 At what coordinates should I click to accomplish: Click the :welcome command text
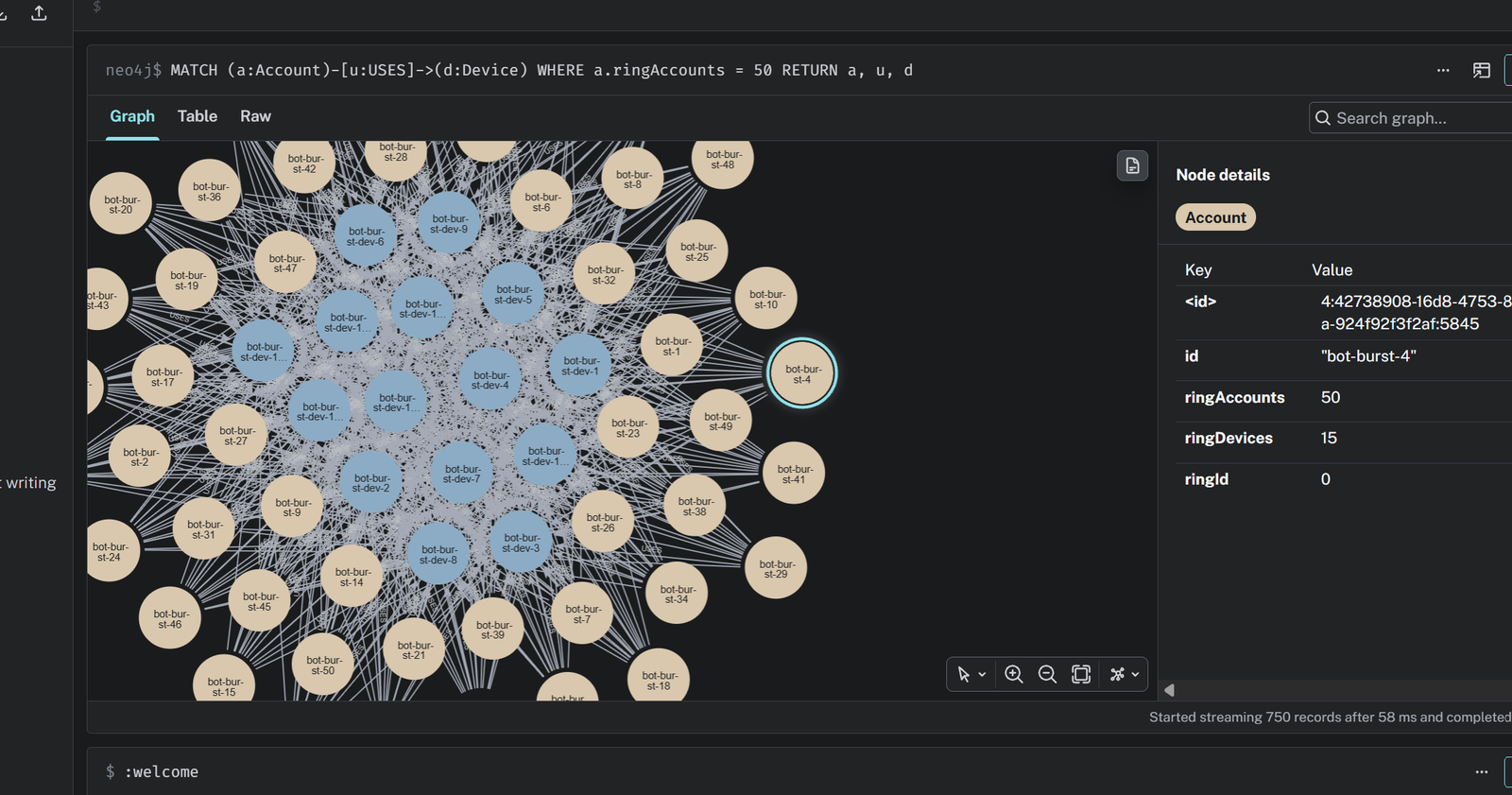[162, 771]
